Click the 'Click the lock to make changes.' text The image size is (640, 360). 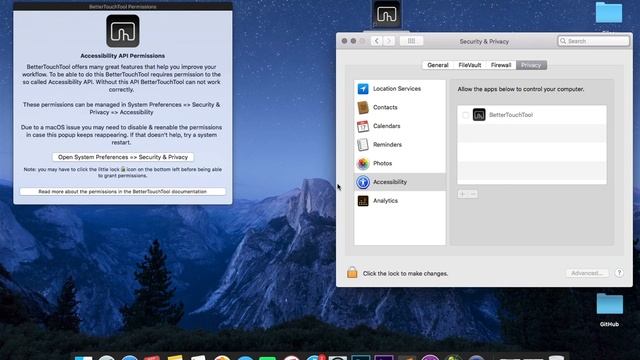[x=405, y=273]
